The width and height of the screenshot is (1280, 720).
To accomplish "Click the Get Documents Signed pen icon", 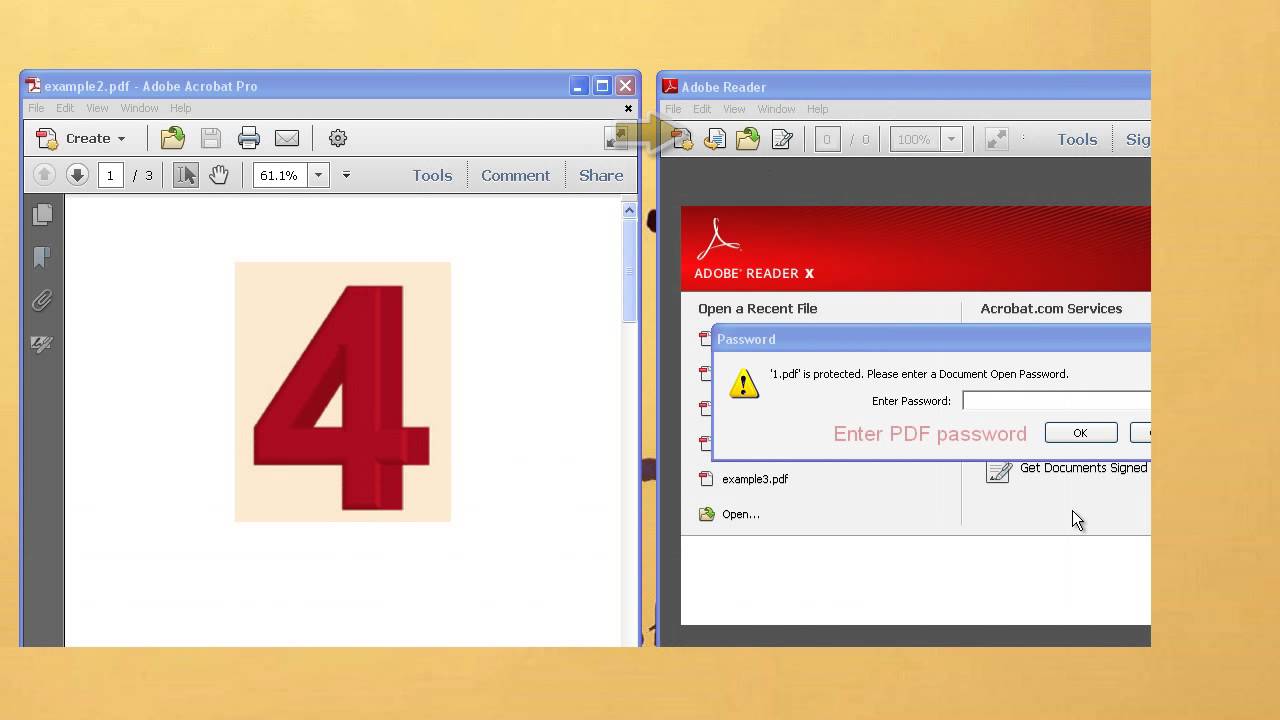I will (x=998, y=470).
